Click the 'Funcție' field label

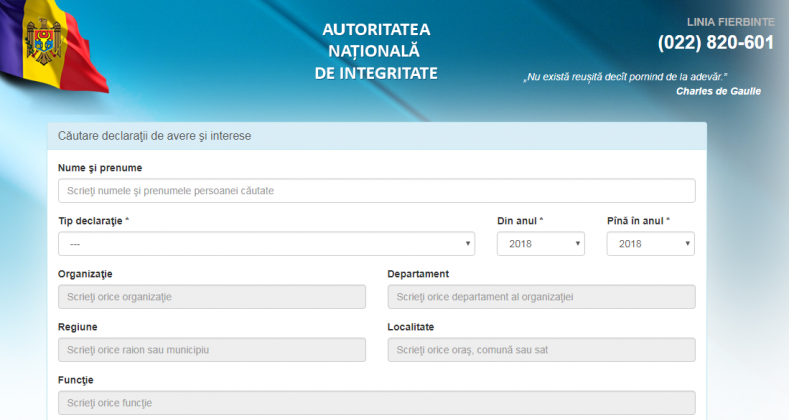point(75,380)
